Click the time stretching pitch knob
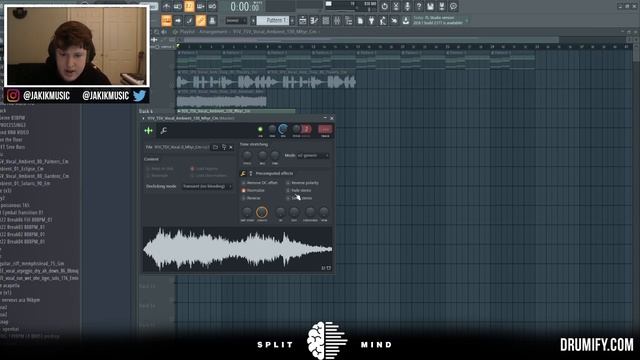The height and width of the screenshot is (360, 640). pos(247,155)
